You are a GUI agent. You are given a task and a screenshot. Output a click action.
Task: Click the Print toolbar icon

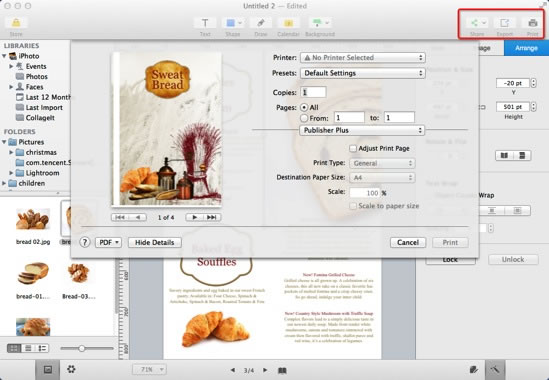533,23
